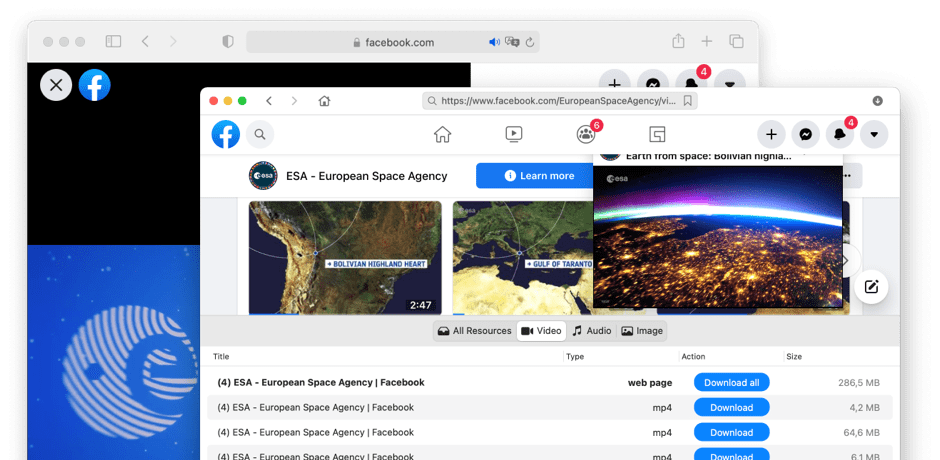Go forward in the Safari window
The height and width of the screenshot is (460, 940).
(x=173, y=41)
